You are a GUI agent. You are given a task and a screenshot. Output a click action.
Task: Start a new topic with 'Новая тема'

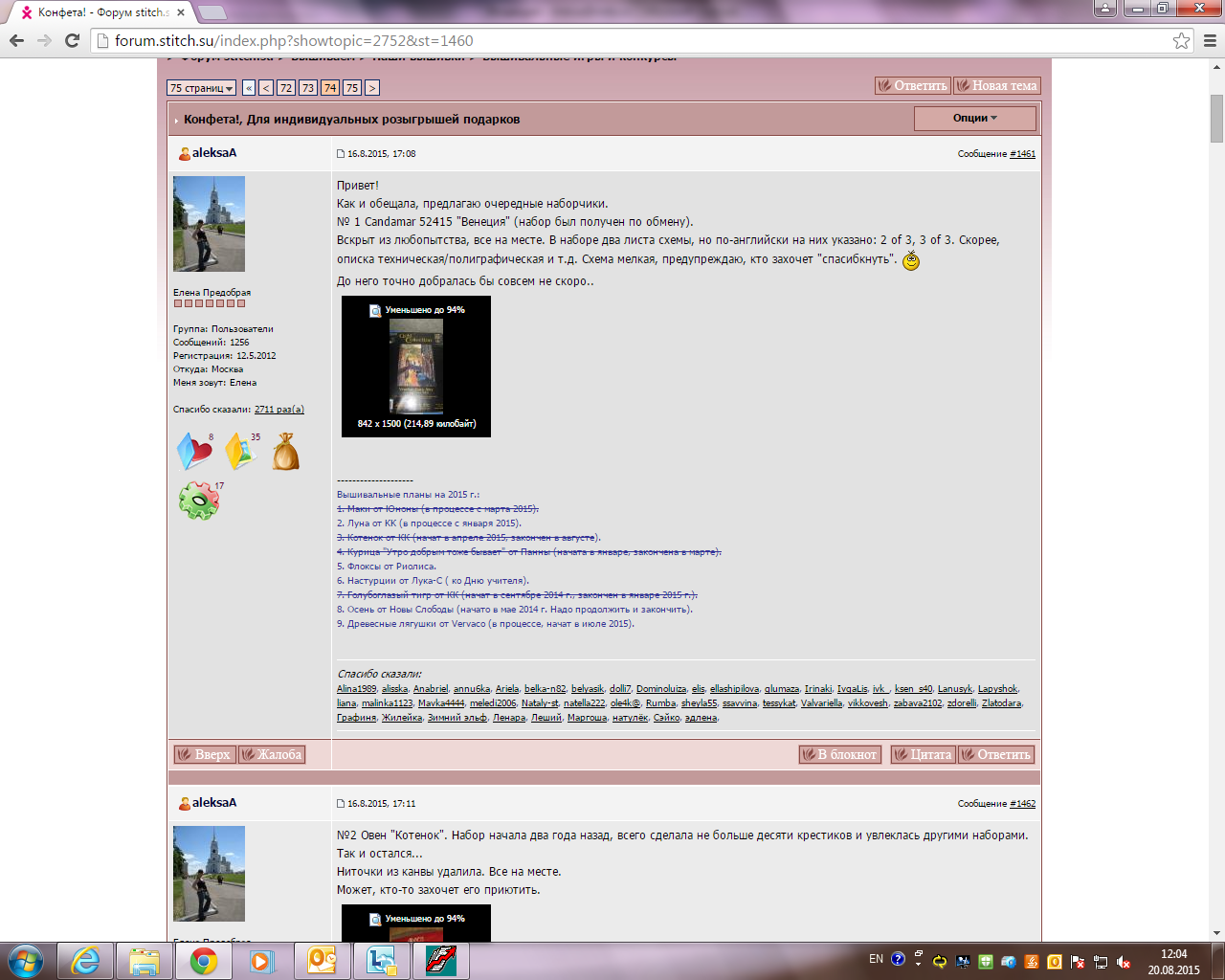[x=996, y=85]
